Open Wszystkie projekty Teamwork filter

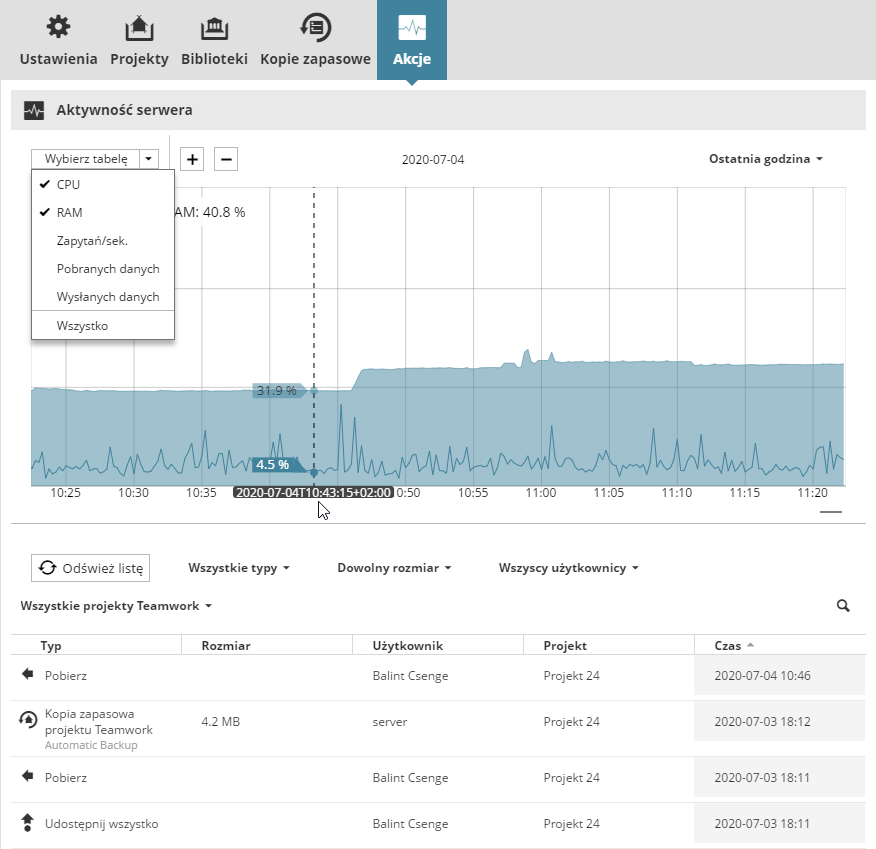tap(116, 606)
